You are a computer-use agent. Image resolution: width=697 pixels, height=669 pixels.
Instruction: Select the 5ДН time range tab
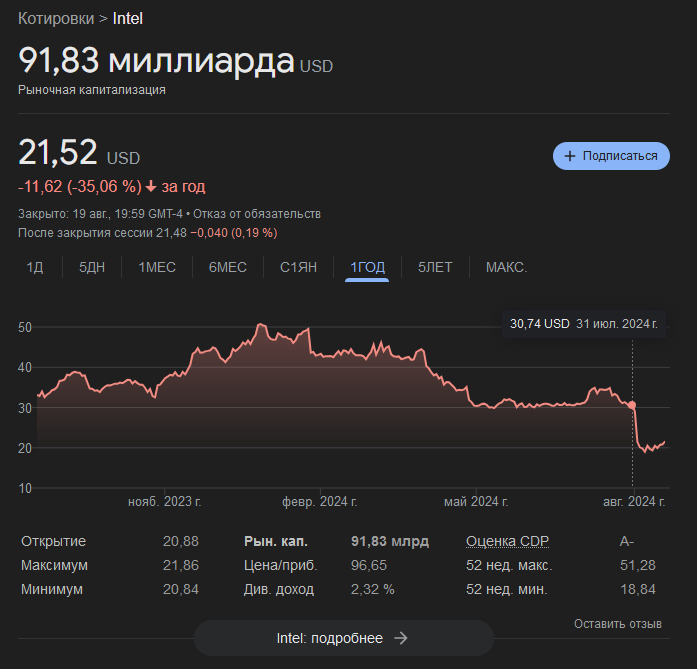tap(92, 268)
